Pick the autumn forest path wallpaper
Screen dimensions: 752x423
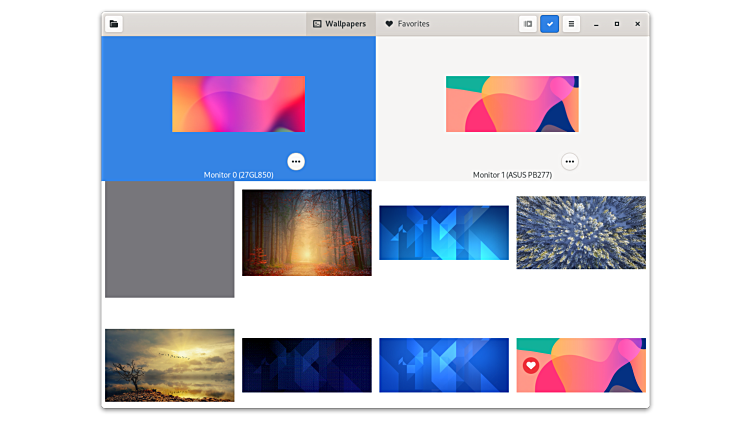[x=306, y=232]
